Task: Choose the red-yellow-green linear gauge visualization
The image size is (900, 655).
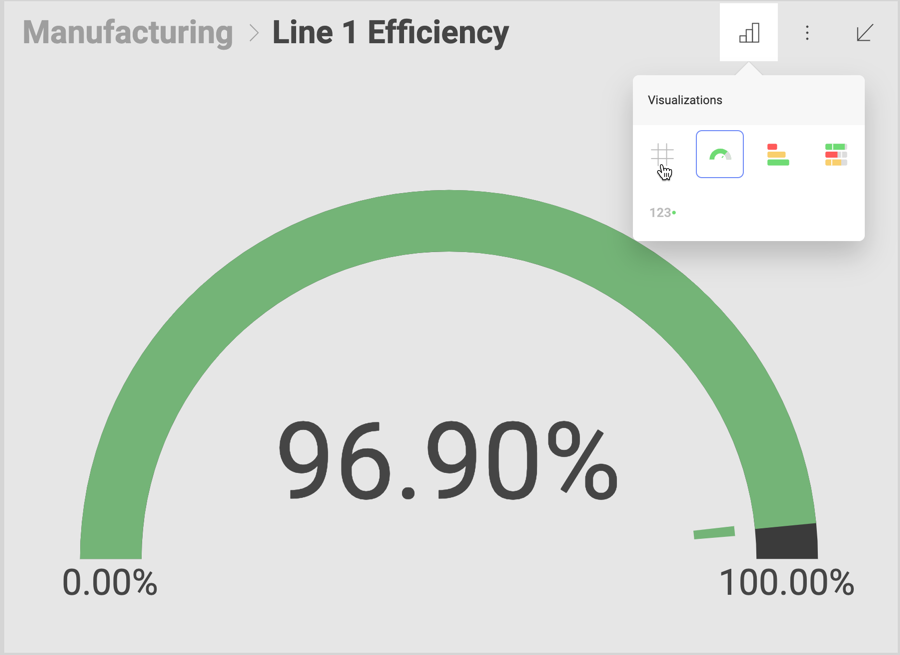Action: [778, 154]
